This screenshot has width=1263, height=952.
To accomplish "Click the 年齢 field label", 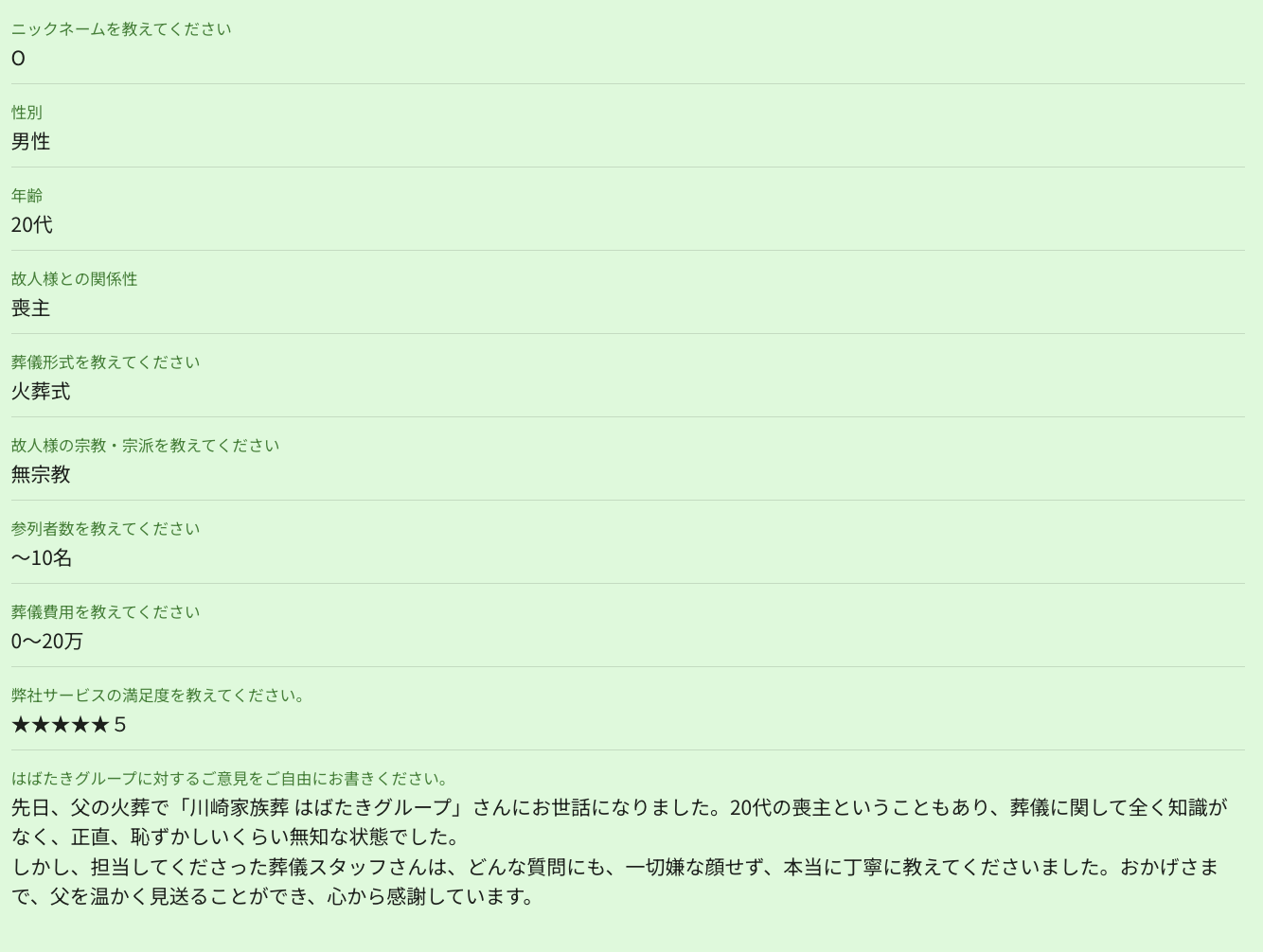I will click(27, 196).
